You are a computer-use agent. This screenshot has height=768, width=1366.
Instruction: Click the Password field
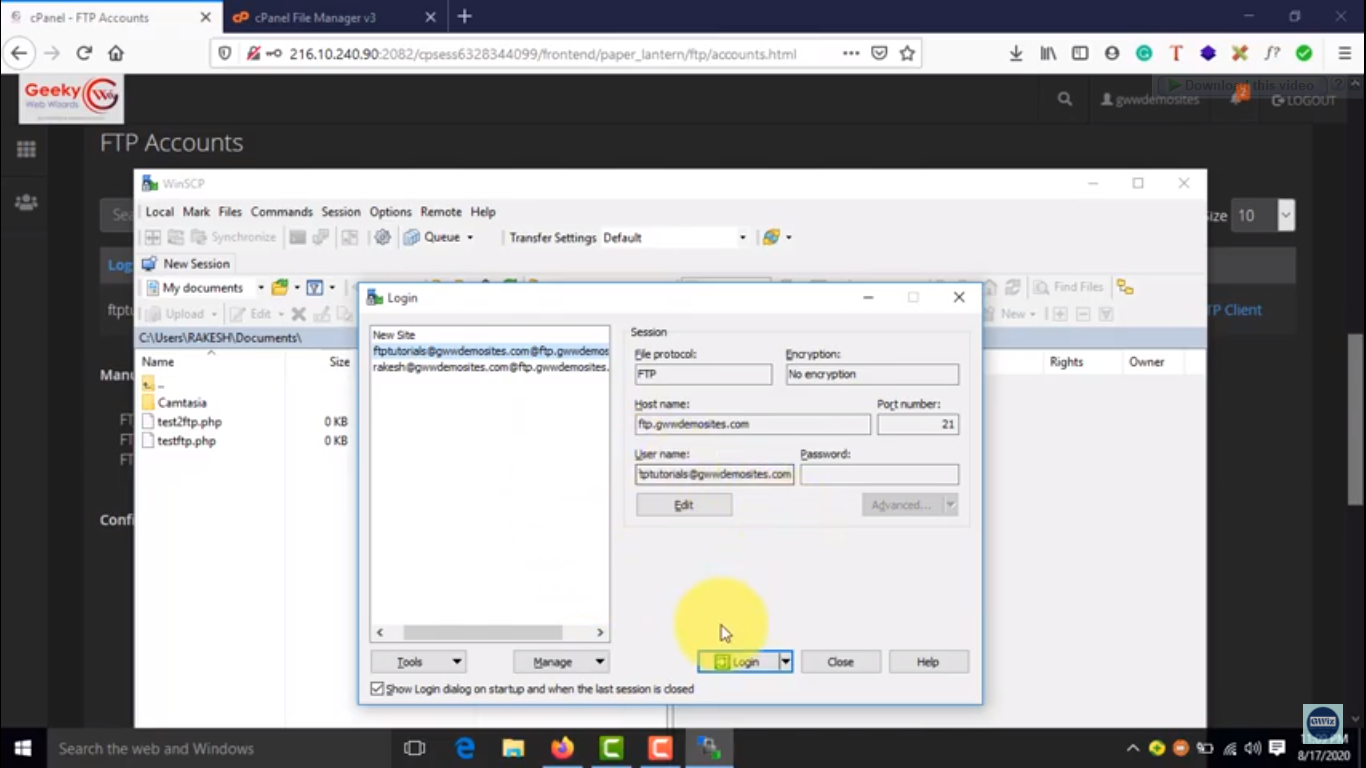[879, 474]
